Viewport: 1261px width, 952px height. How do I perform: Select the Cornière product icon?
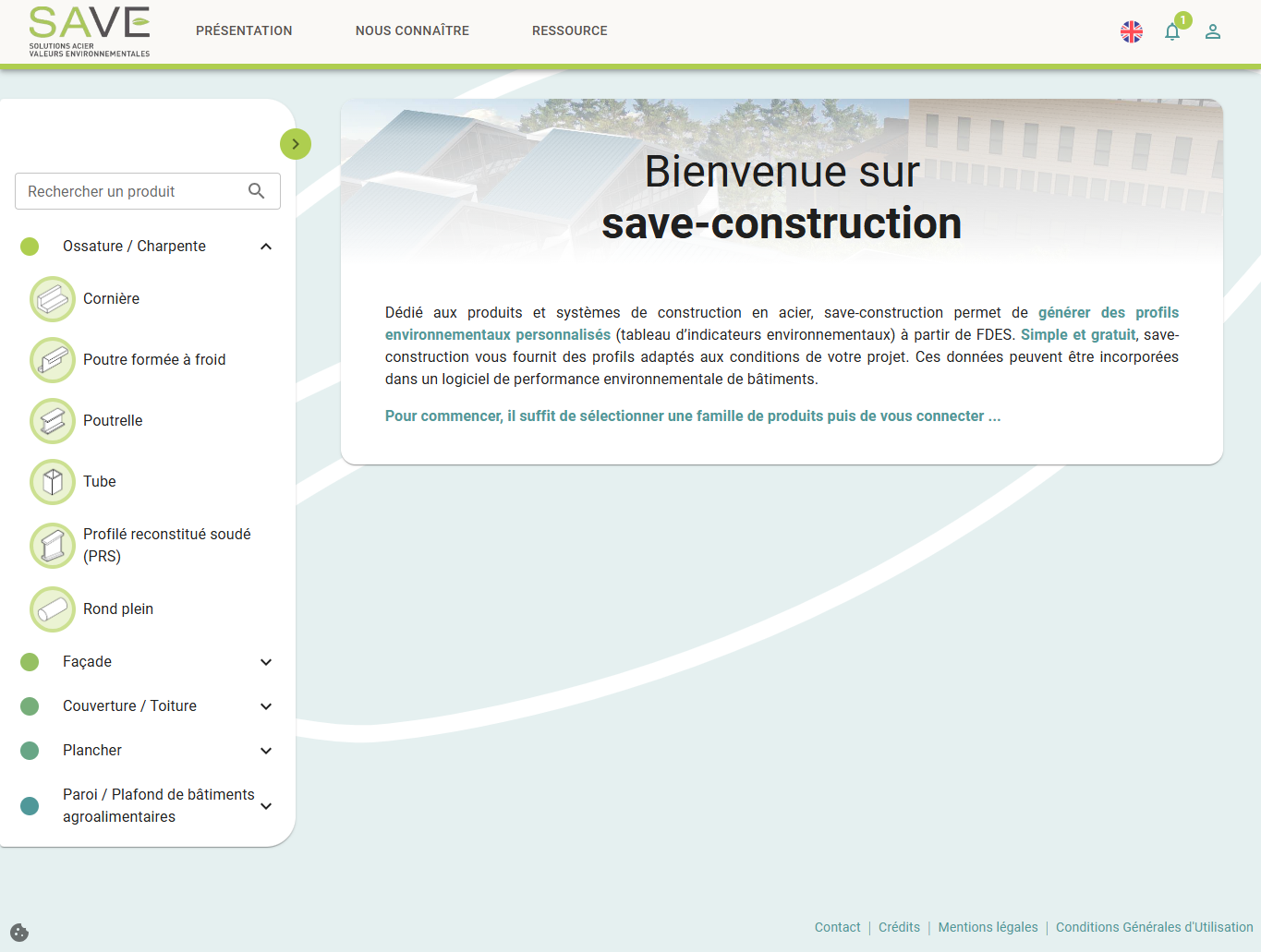[x=53, y=299]
